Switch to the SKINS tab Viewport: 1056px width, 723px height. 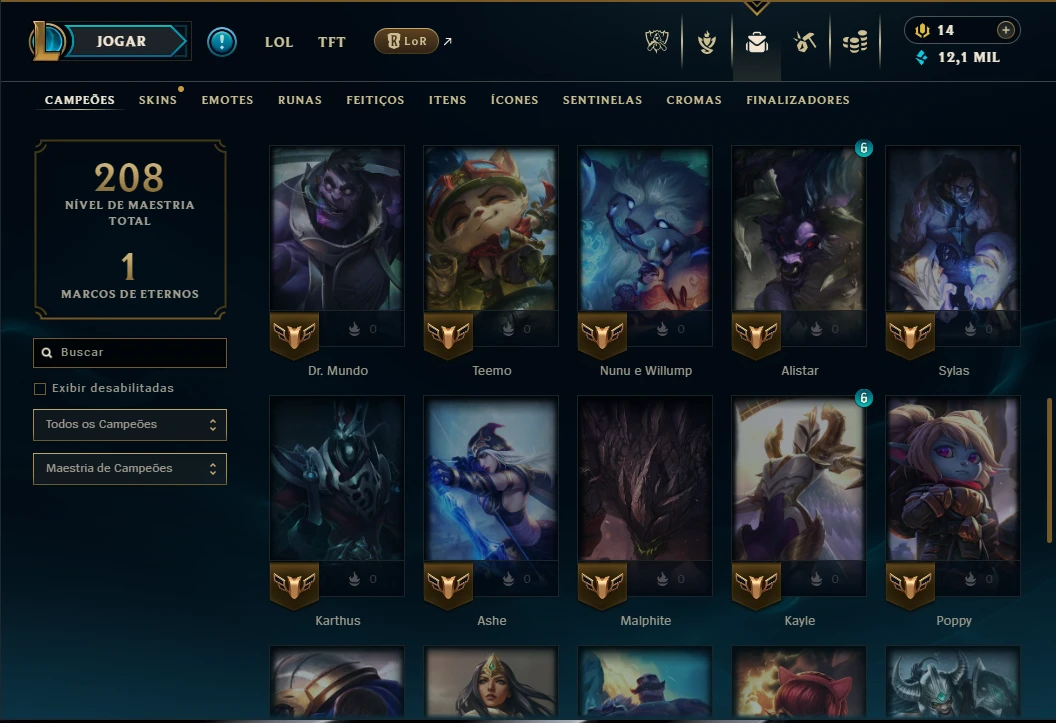click(x=158, y=100)
